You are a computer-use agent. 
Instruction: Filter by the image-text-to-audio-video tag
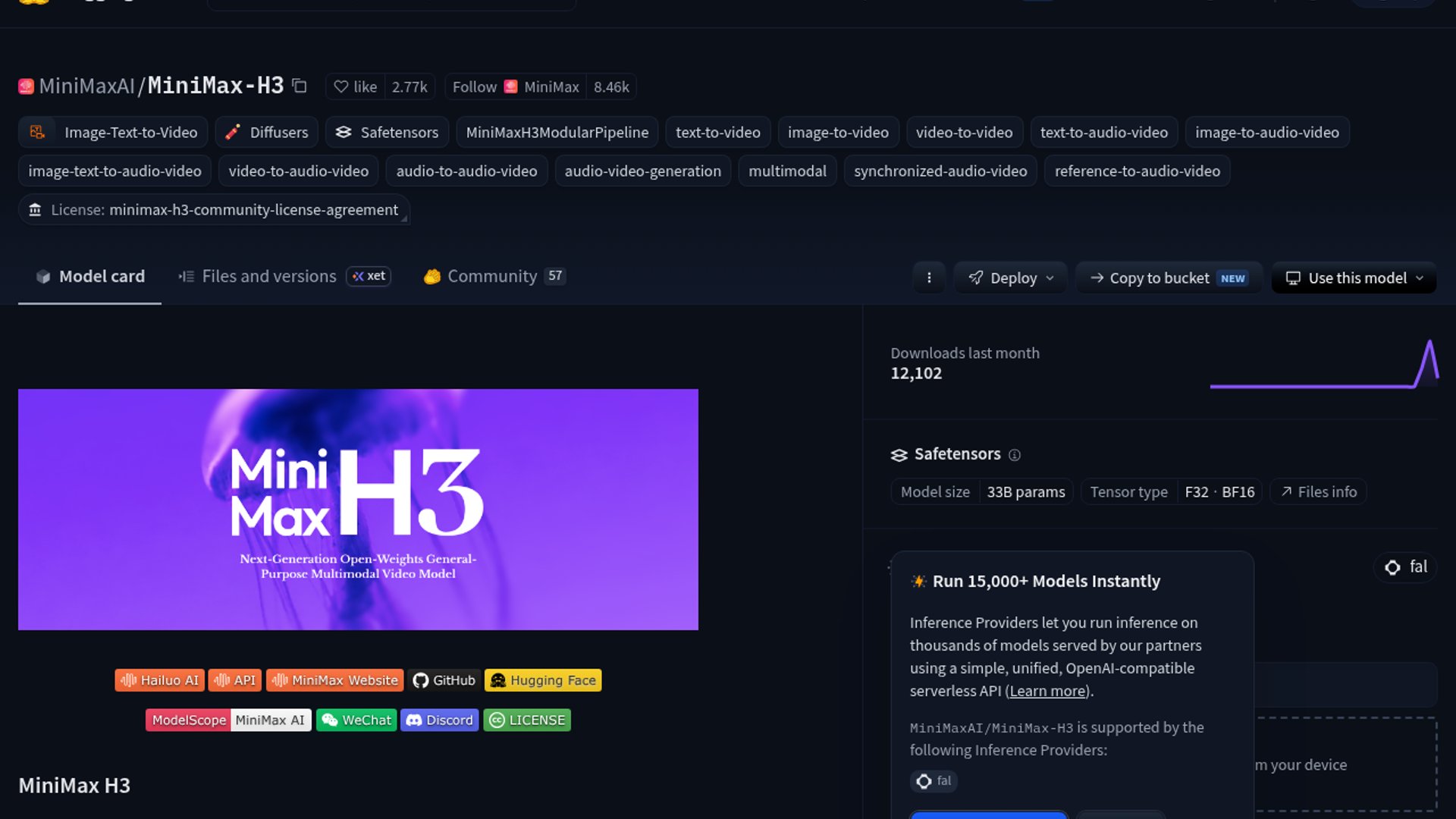pos(115,171)
